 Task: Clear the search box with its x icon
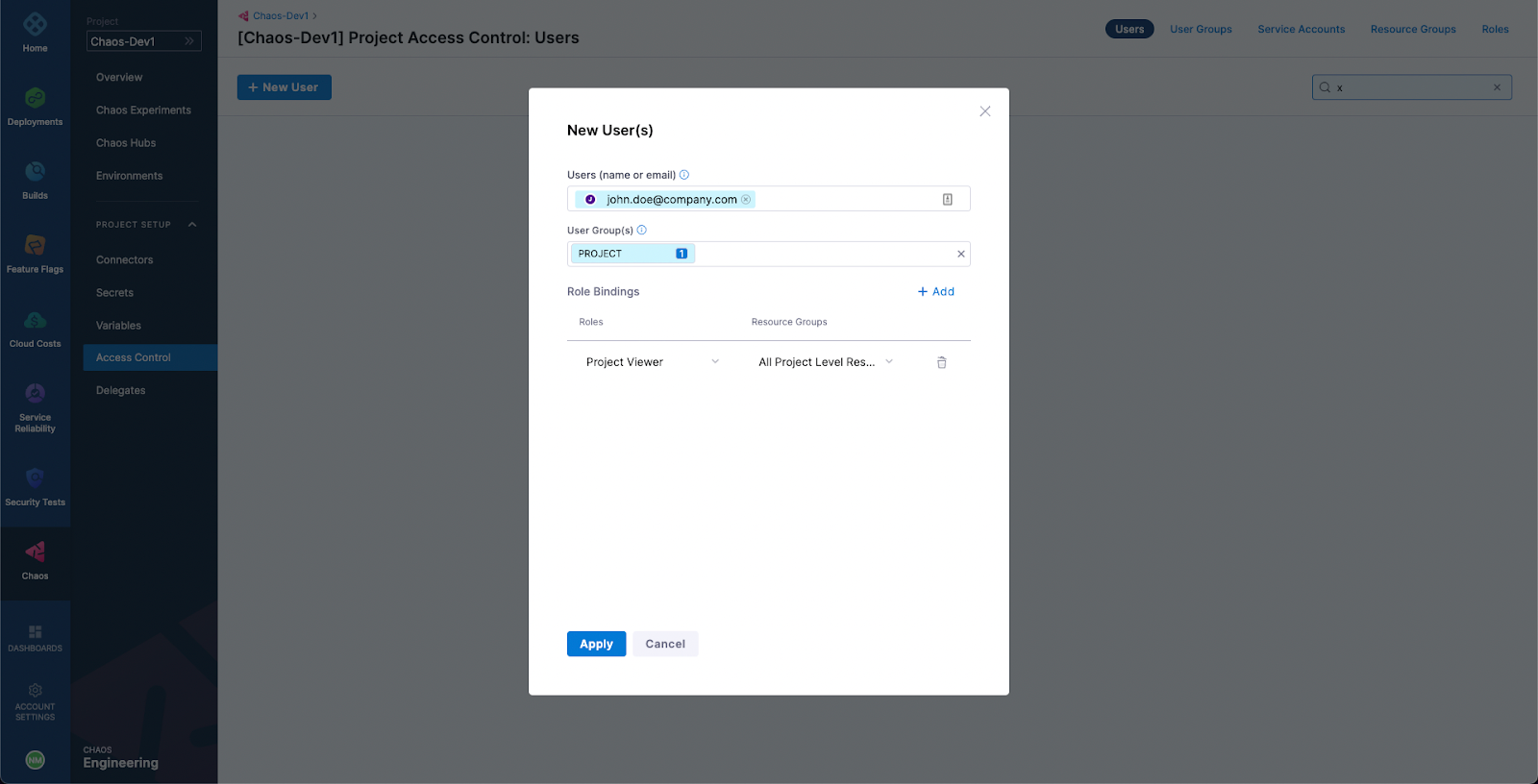[1497, 87]
